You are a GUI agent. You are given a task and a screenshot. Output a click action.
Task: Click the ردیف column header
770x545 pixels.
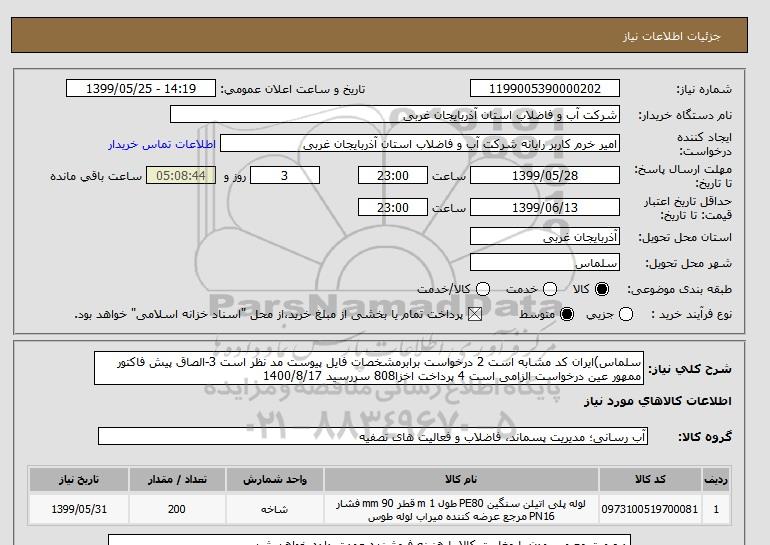[716, 480]
